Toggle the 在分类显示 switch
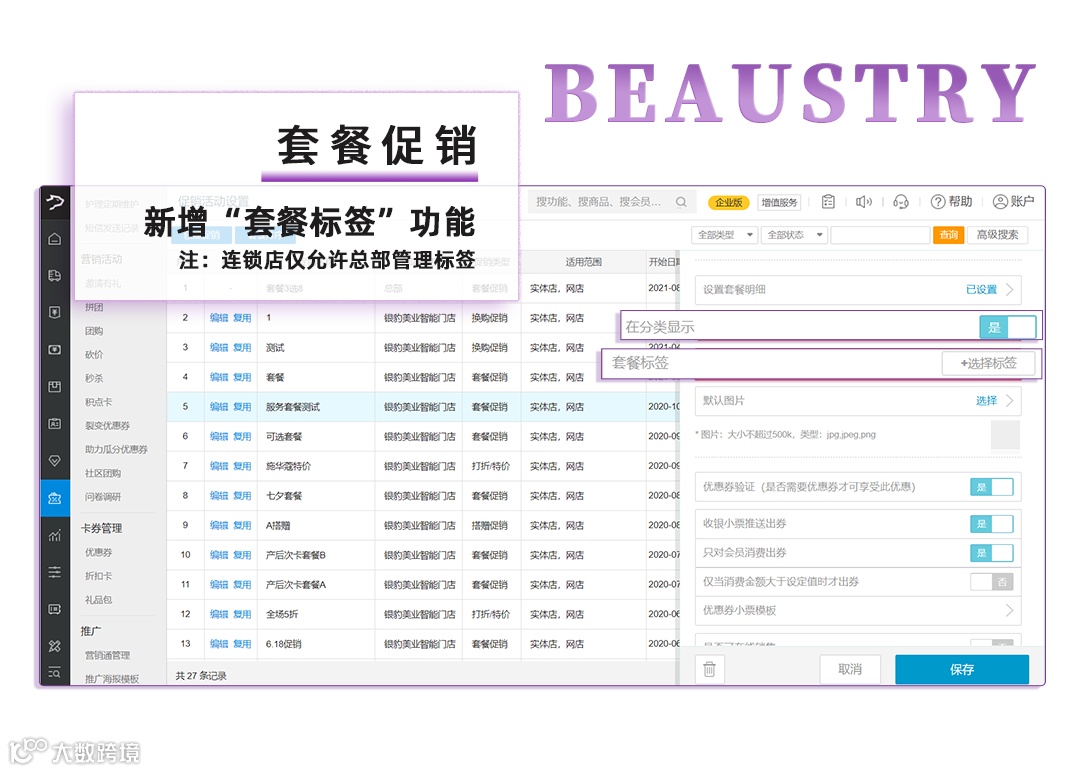 (x=1008, y=327)
